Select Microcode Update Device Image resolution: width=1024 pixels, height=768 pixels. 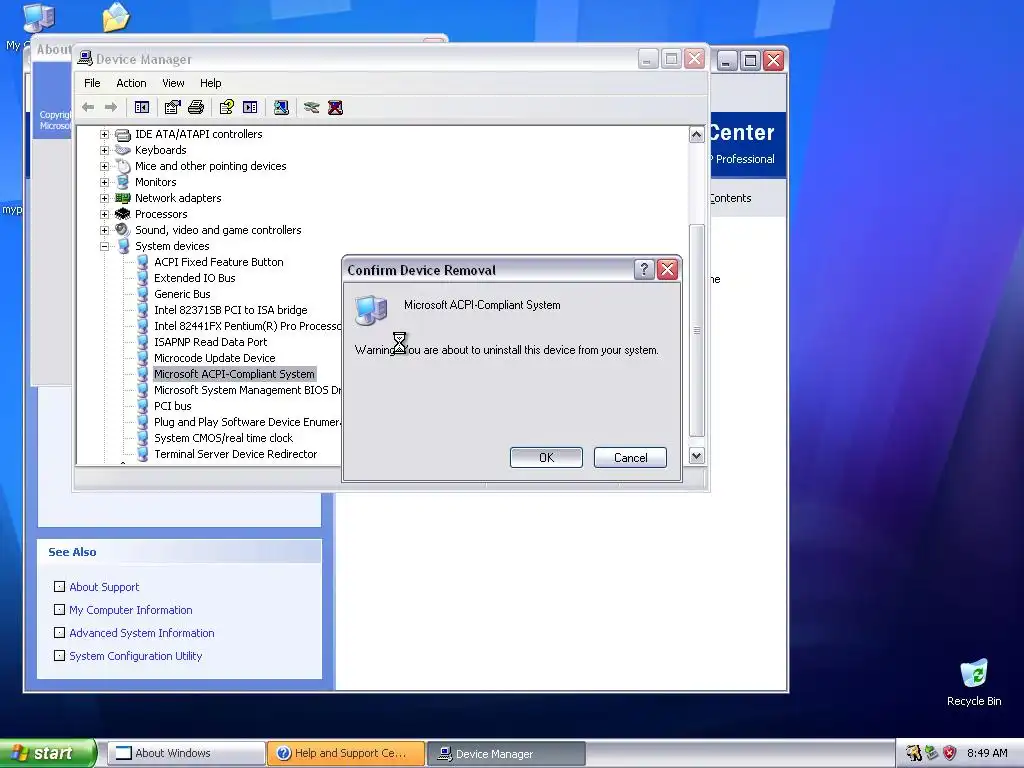[215, 358]
